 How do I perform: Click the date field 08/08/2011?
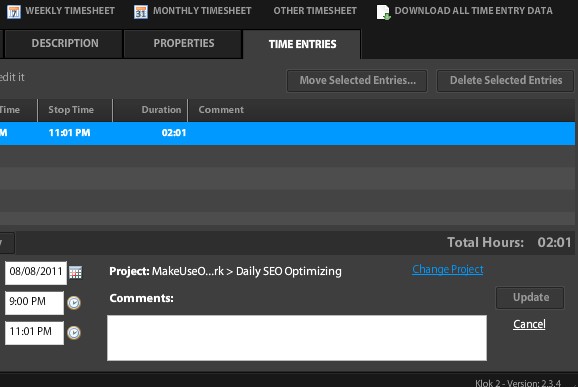point(36,272)
